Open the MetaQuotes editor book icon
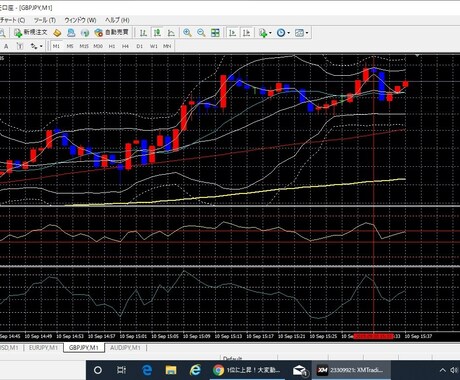The height and width of the screenshot is (380, 460). click(x=57, y=33)
